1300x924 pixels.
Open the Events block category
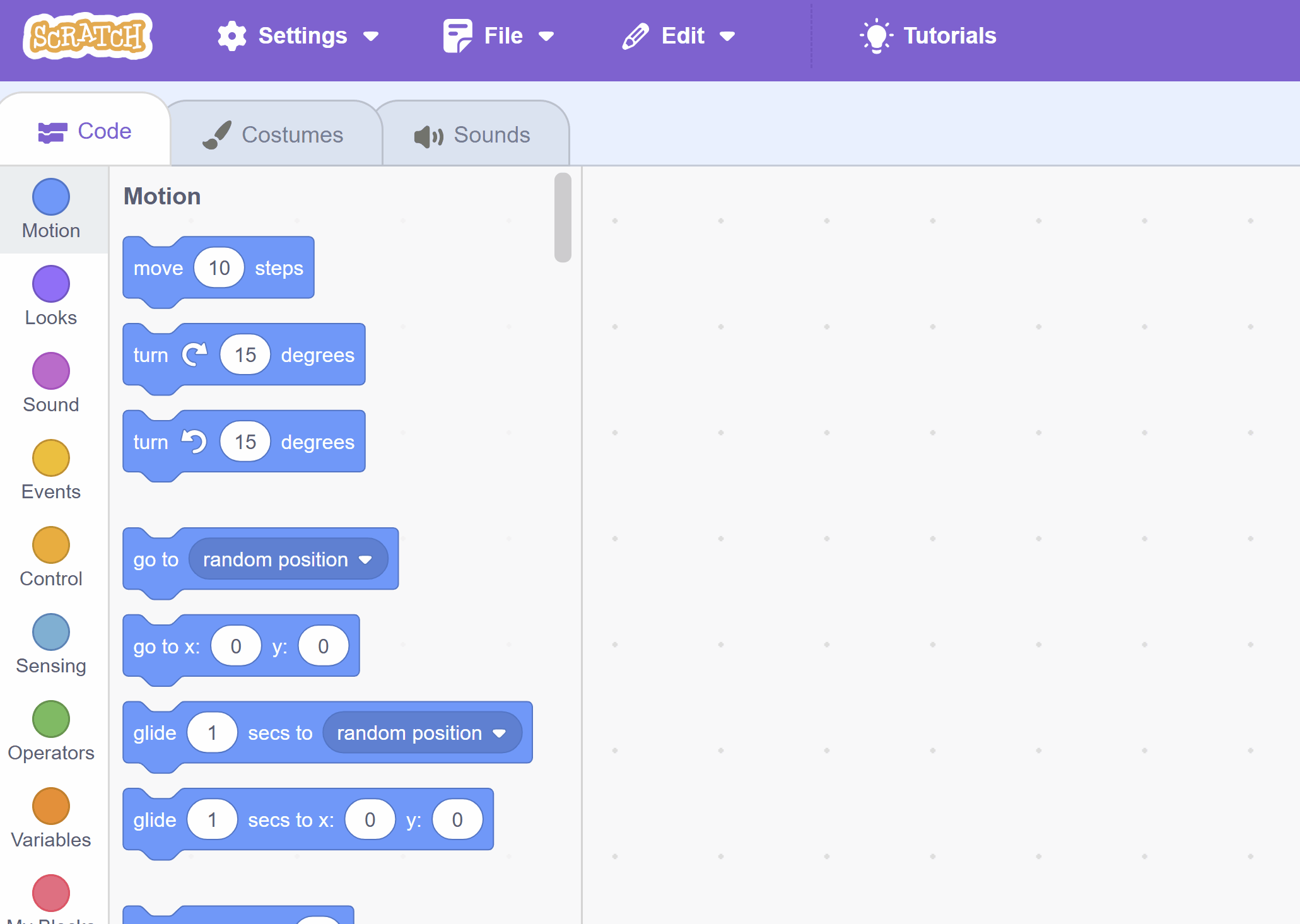(x=50, y=470)
